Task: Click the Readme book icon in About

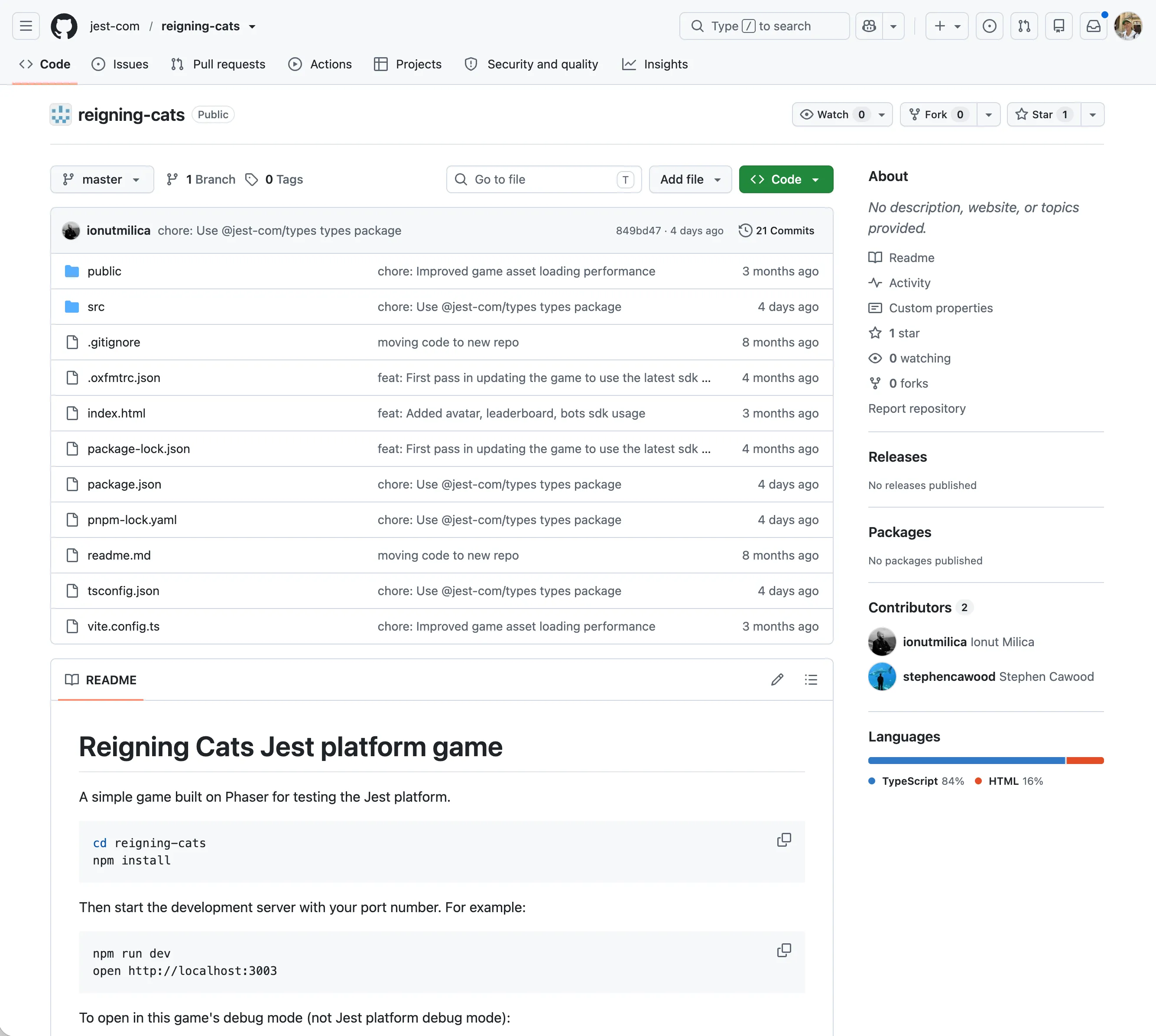Action: point(875,258)
